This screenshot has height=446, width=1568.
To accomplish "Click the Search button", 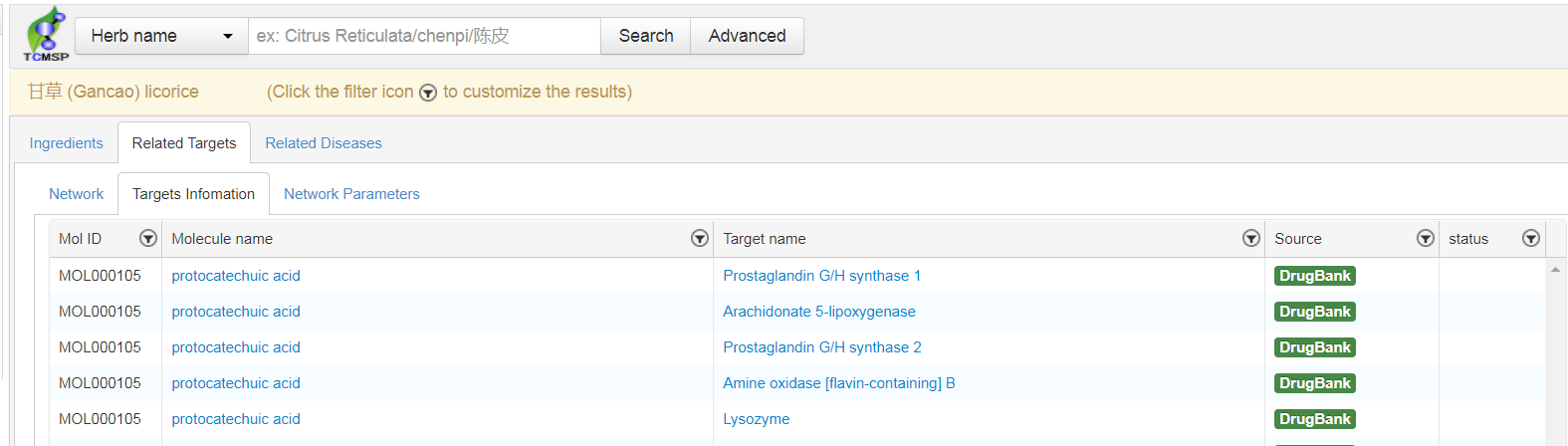I will 646,36.
